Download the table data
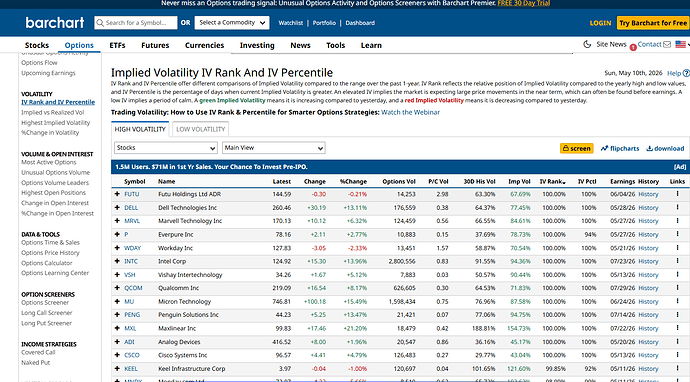The height and width of the screenshot is (382, 690). click(x=665, y=148)
